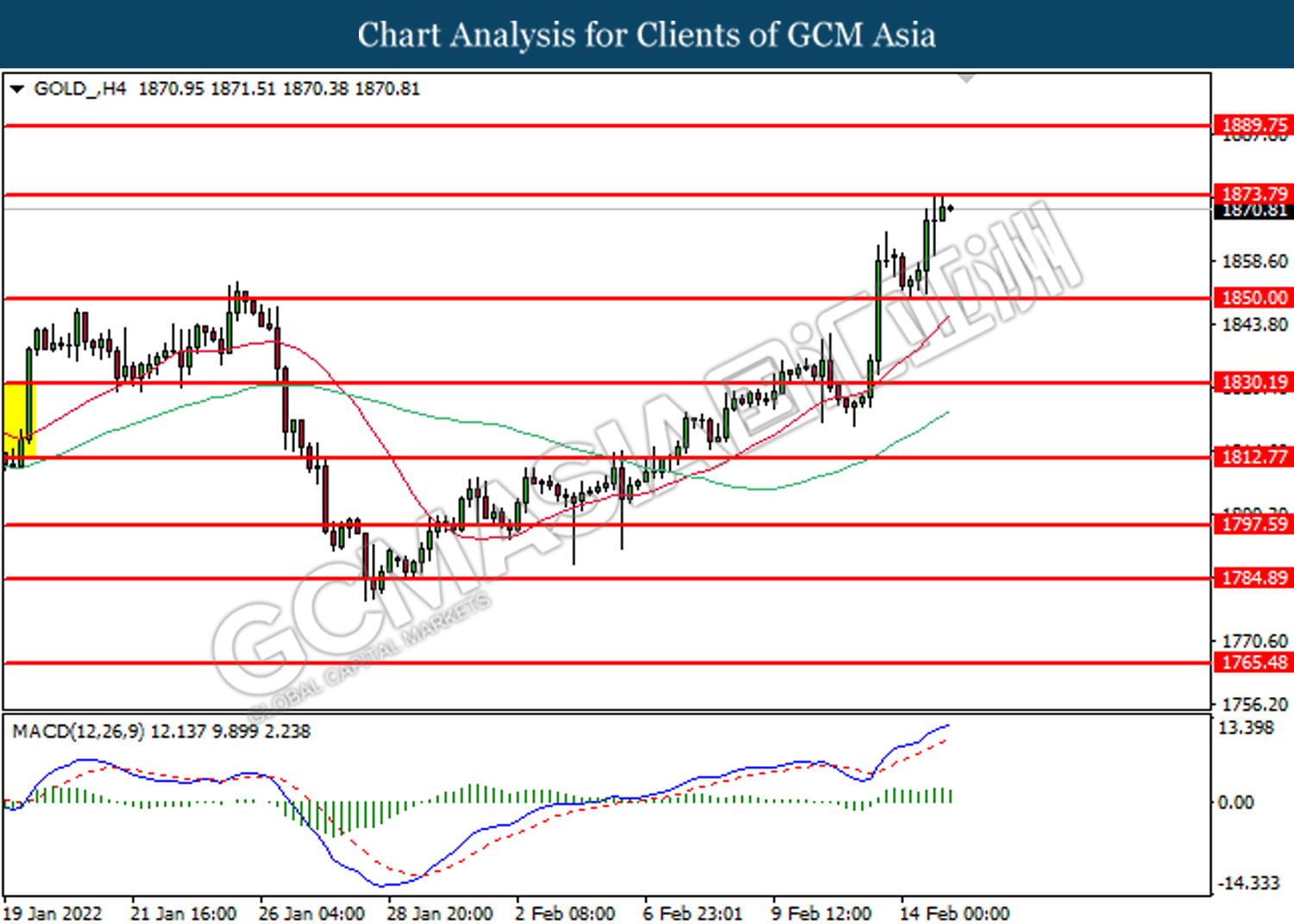Open the chart symbol dropdown triangle
1294x924 pixels.
click(16, 89)
